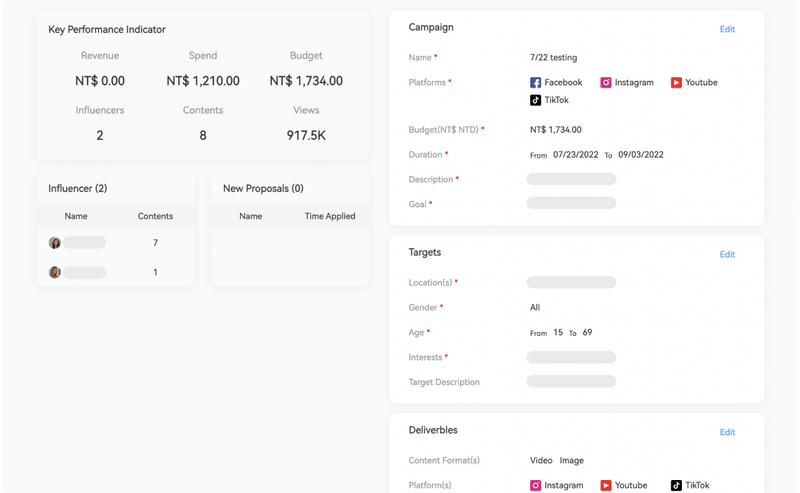Click the Target Description placeholder field
800x493 pixels.
point(571,381)
